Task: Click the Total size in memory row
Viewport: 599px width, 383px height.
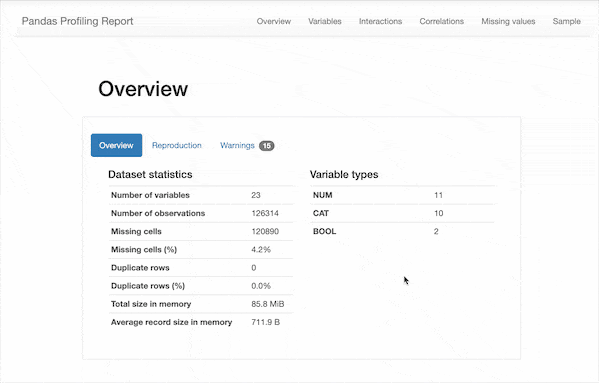Action: coord(201,304)
